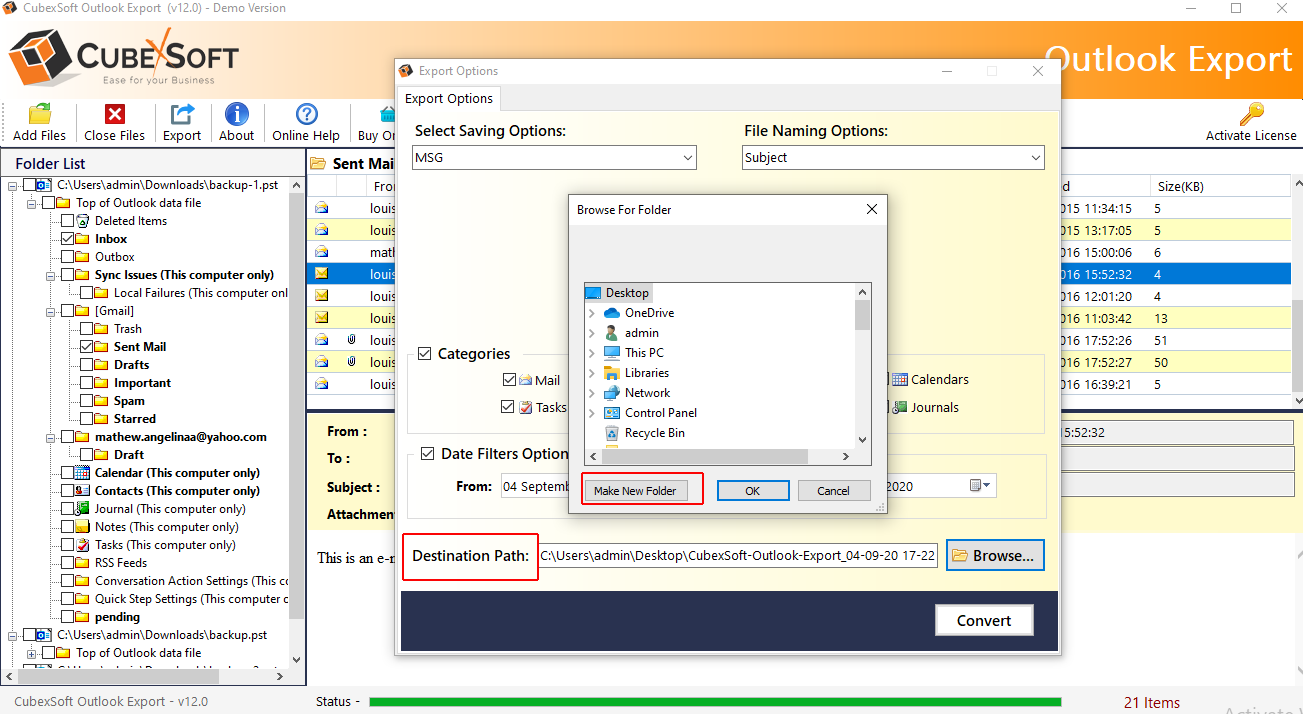Uncheck the Inbox folder checkbox
Screen dimensions: 1303x714
point(67,239)
